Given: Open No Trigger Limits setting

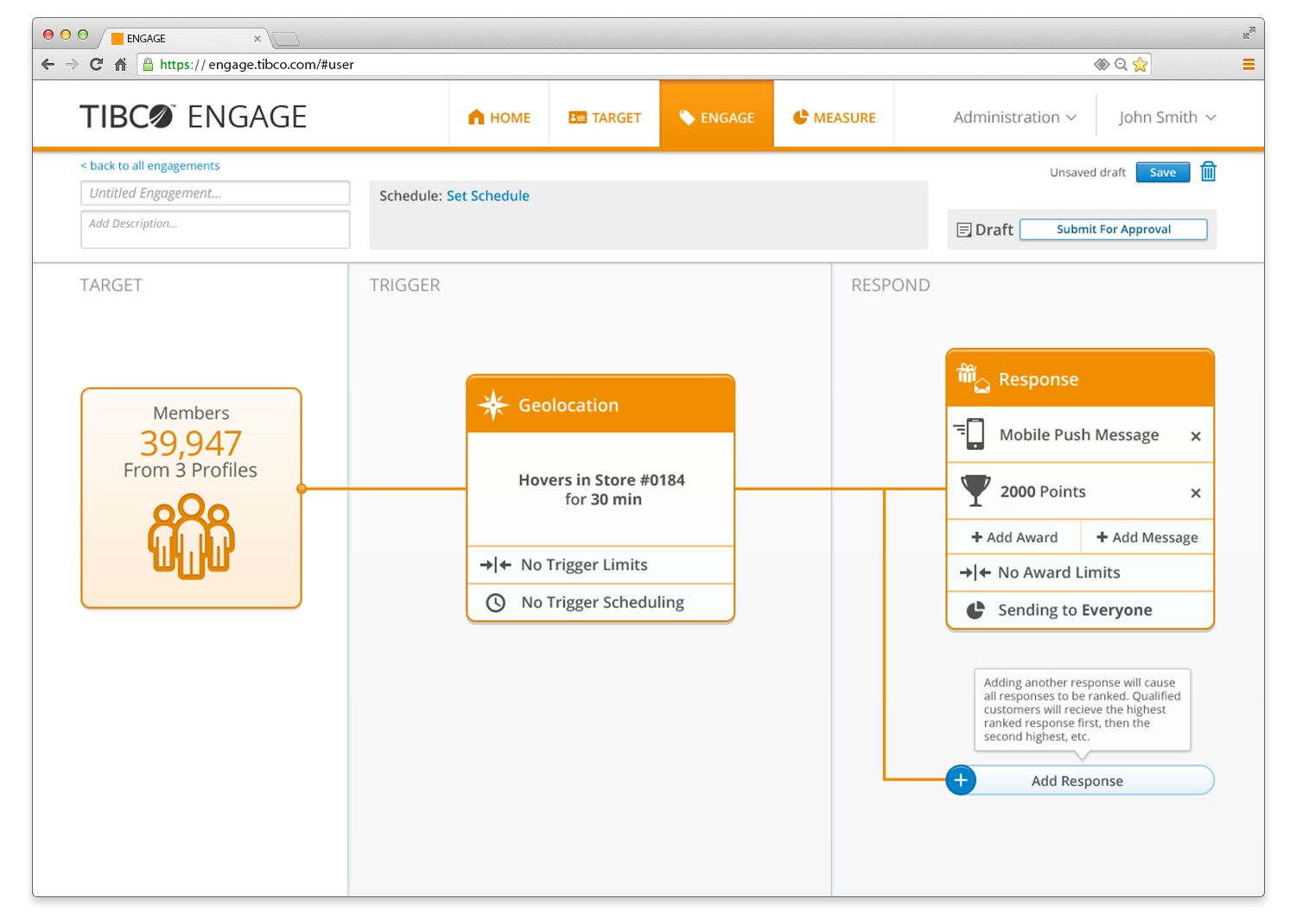Looking at the screenshot, I should point(600,565).
